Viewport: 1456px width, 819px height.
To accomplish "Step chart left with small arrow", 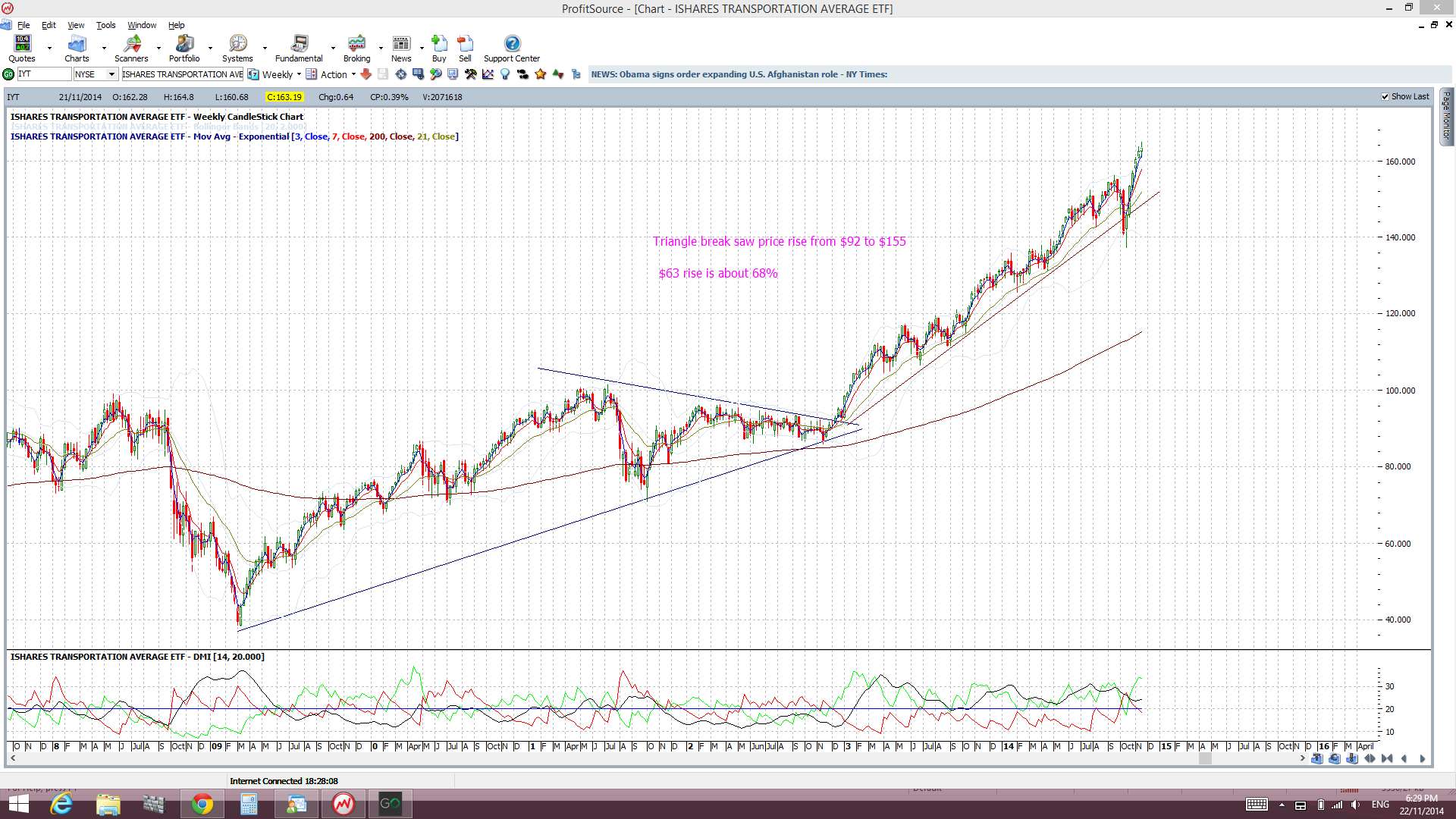I will (x=1405, y=758).
